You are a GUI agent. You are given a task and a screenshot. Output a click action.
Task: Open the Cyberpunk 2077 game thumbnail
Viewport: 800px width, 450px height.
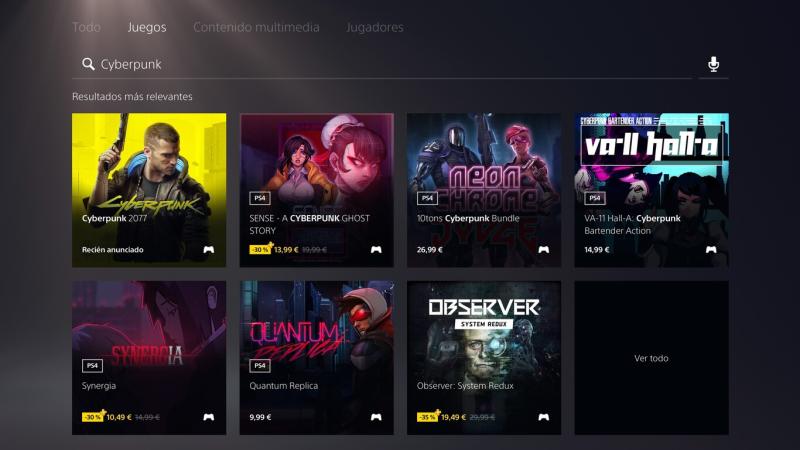click(x=149, y=190)
